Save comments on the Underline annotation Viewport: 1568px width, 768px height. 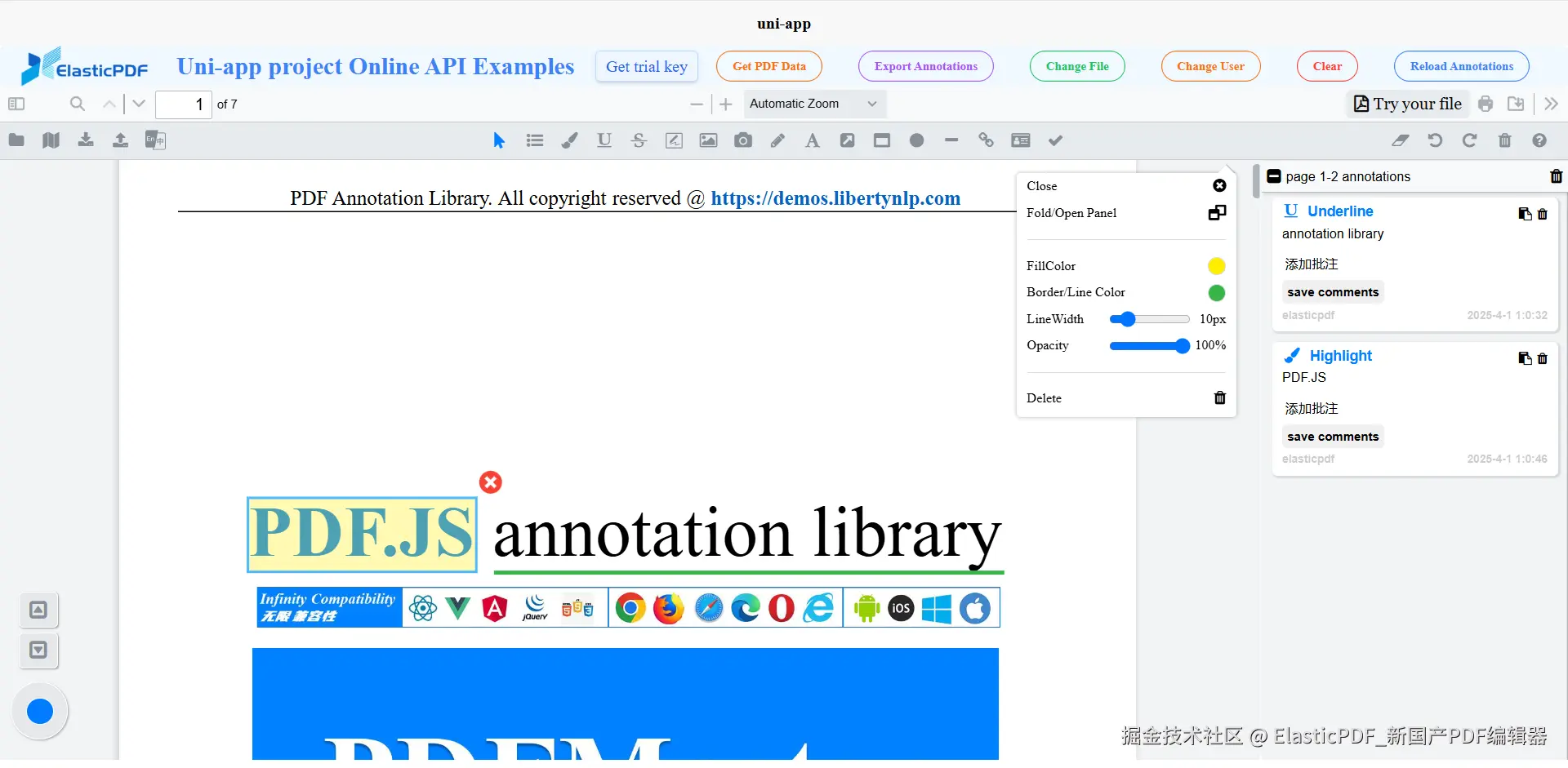point(1333,292)
